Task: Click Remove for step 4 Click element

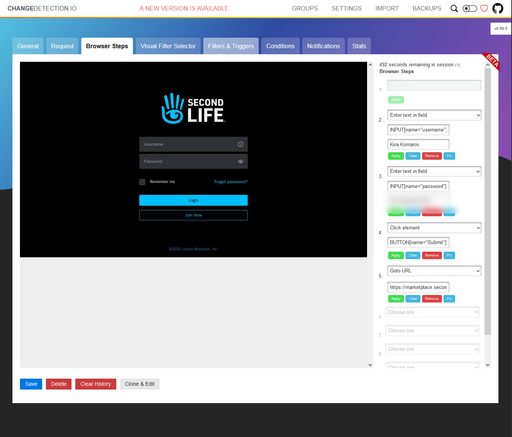Action: tap(432, 255)
